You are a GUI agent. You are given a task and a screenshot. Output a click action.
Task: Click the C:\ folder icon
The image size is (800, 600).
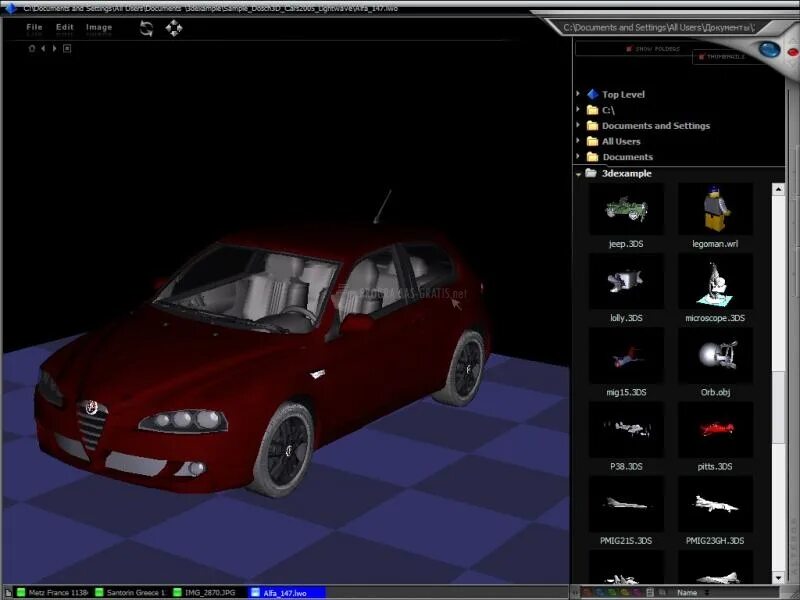coord(592,110)
